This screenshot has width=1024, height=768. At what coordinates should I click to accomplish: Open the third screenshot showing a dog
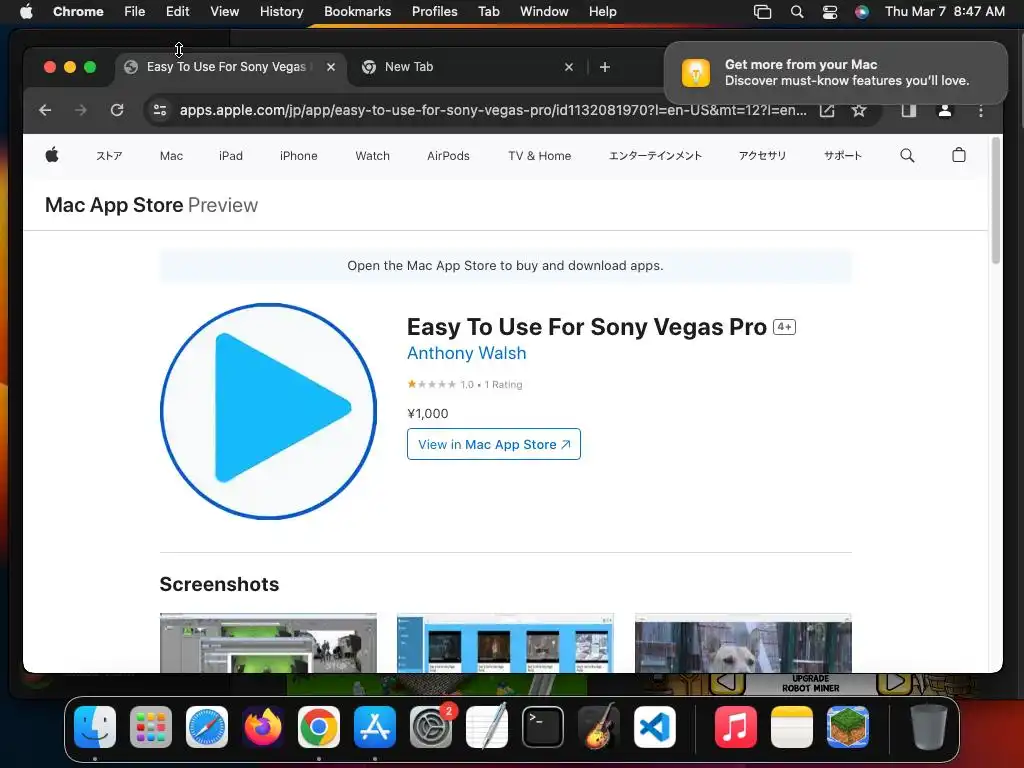(x=743, y=643)
